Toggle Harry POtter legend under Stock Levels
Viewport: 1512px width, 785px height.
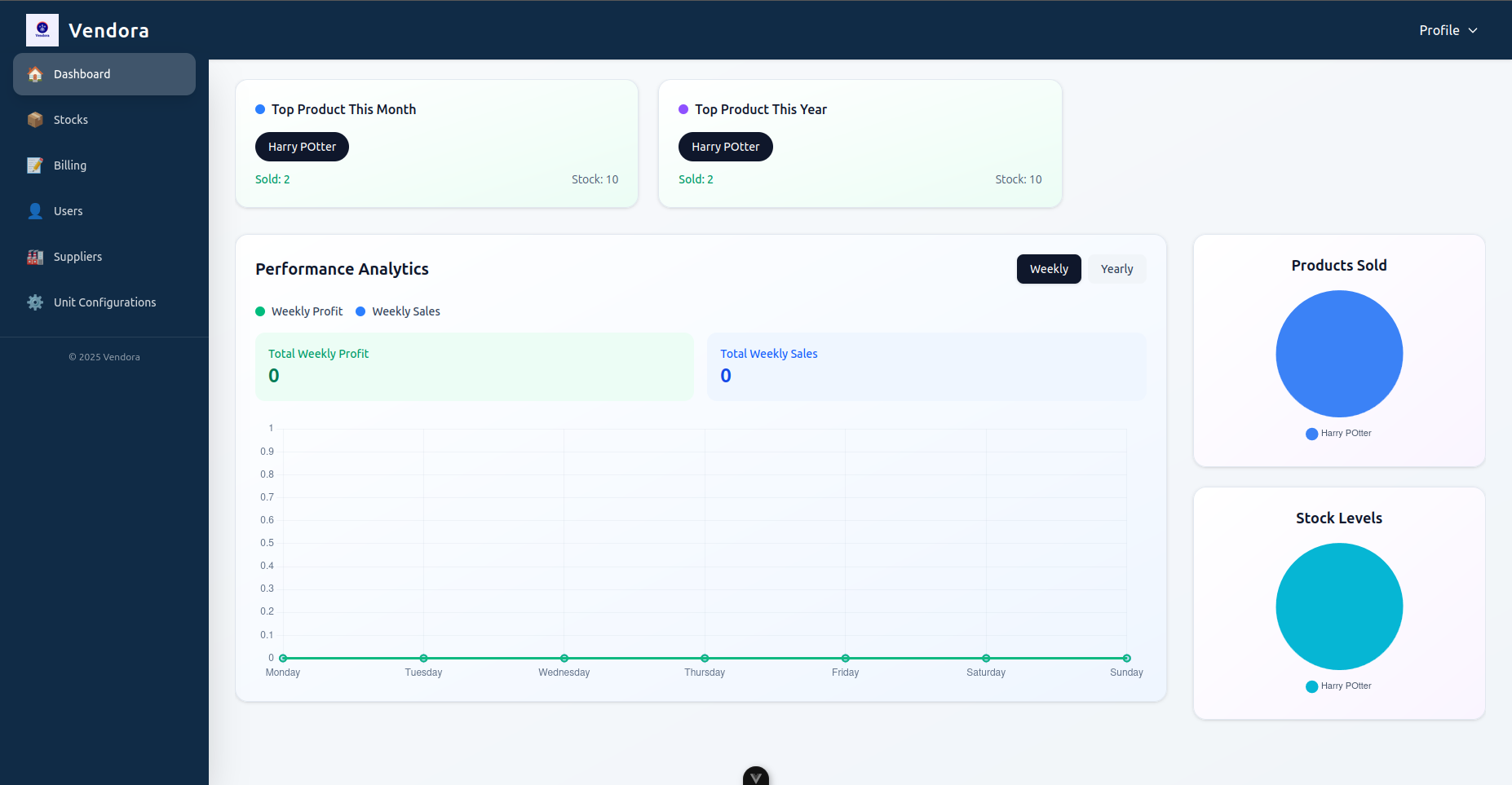1339,686
